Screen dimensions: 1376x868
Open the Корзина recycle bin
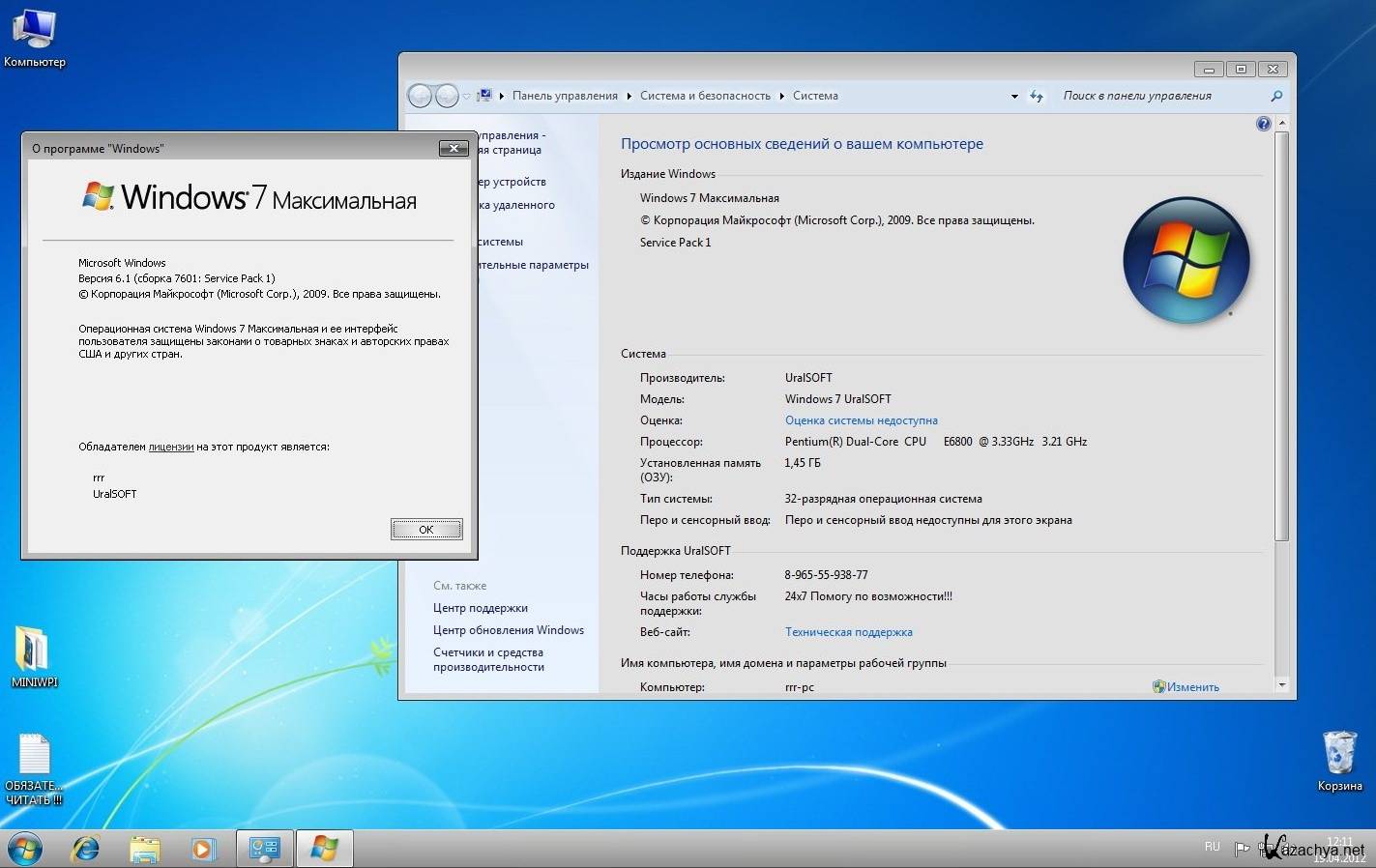pyautogui.click(x=1339, y=754)
